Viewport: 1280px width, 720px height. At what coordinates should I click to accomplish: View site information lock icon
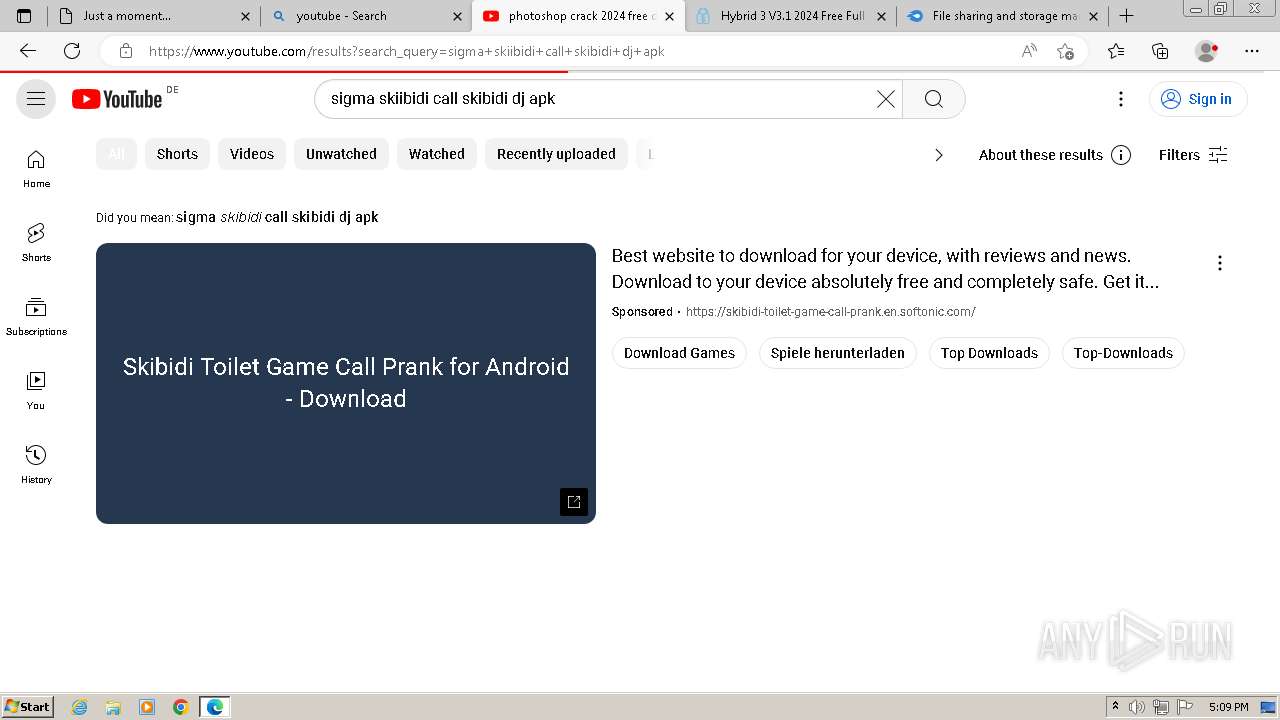126,51
